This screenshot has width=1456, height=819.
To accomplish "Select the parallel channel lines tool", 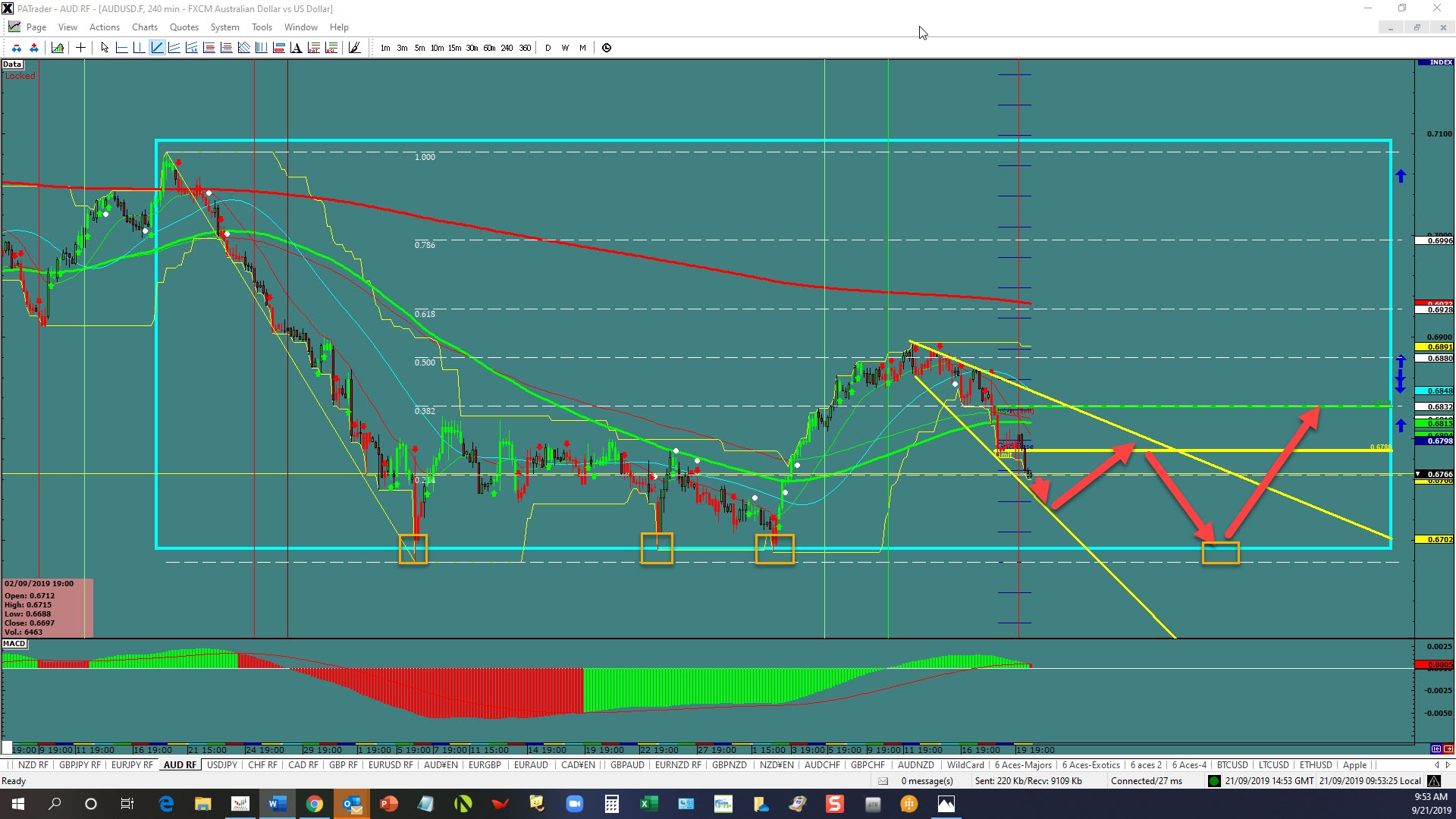I will coord(174,48).
